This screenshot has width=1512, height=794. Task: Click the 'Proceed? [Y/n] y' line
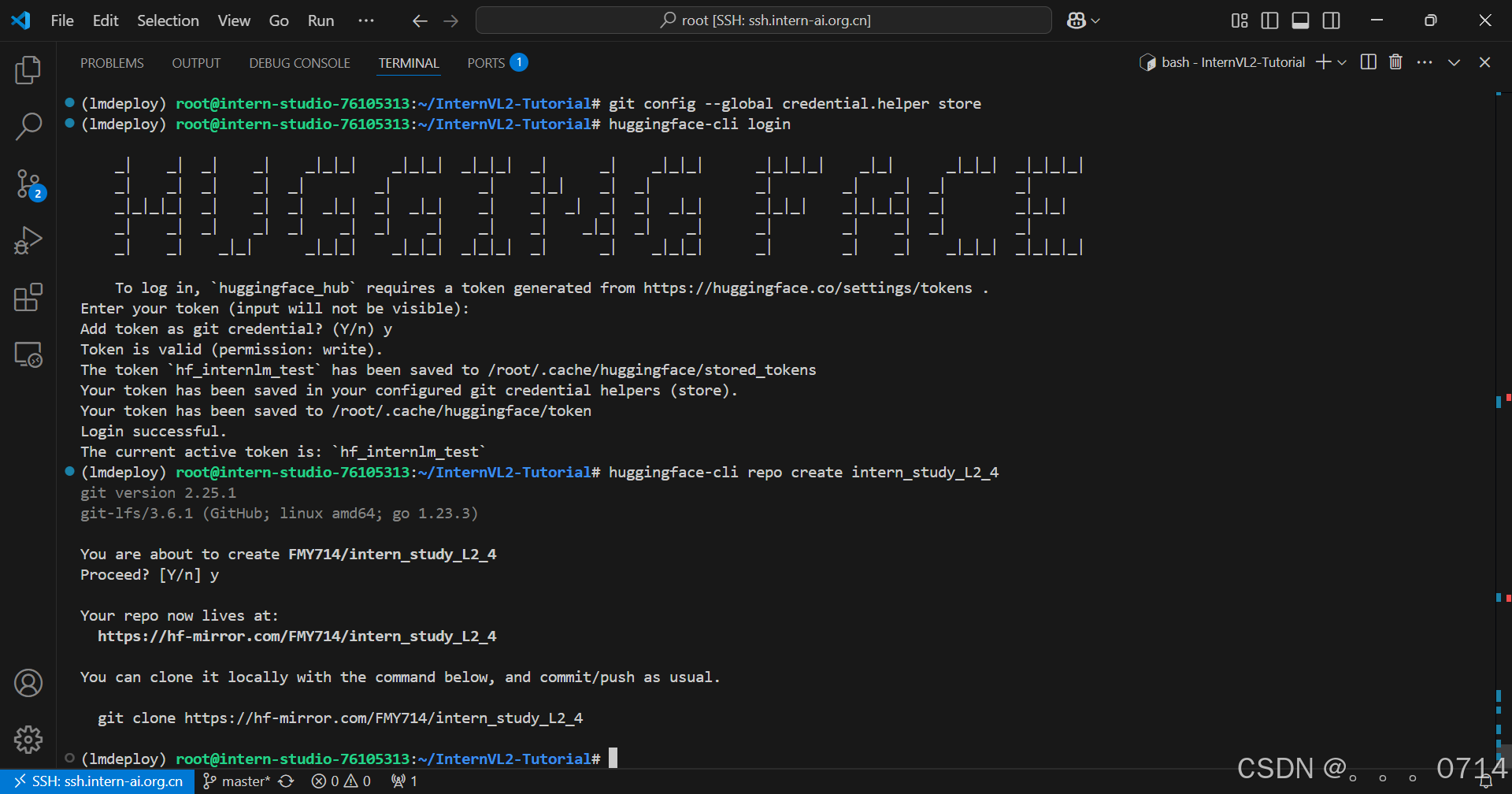pyautogui.click(x=150, y=575)
